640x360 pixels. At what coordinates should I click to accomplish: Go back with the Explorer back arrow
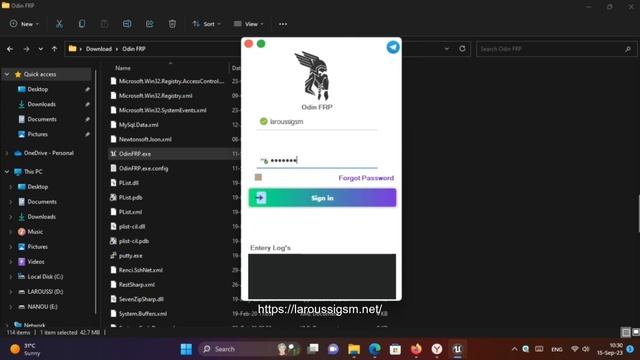point(10,49)
